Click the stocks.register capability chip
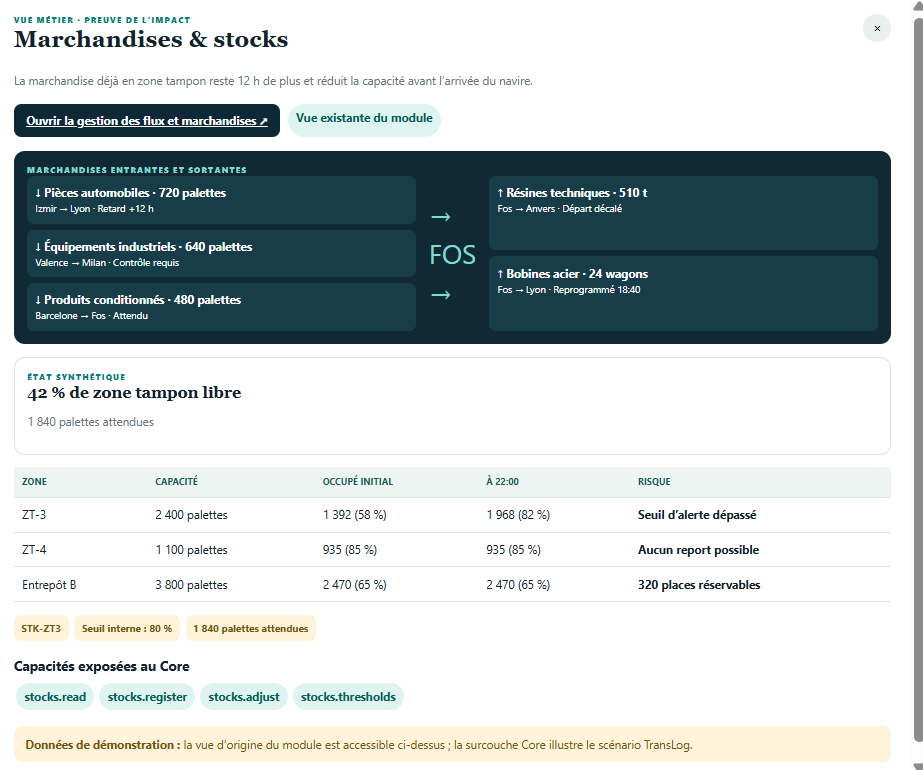 [x=147, y=697]
